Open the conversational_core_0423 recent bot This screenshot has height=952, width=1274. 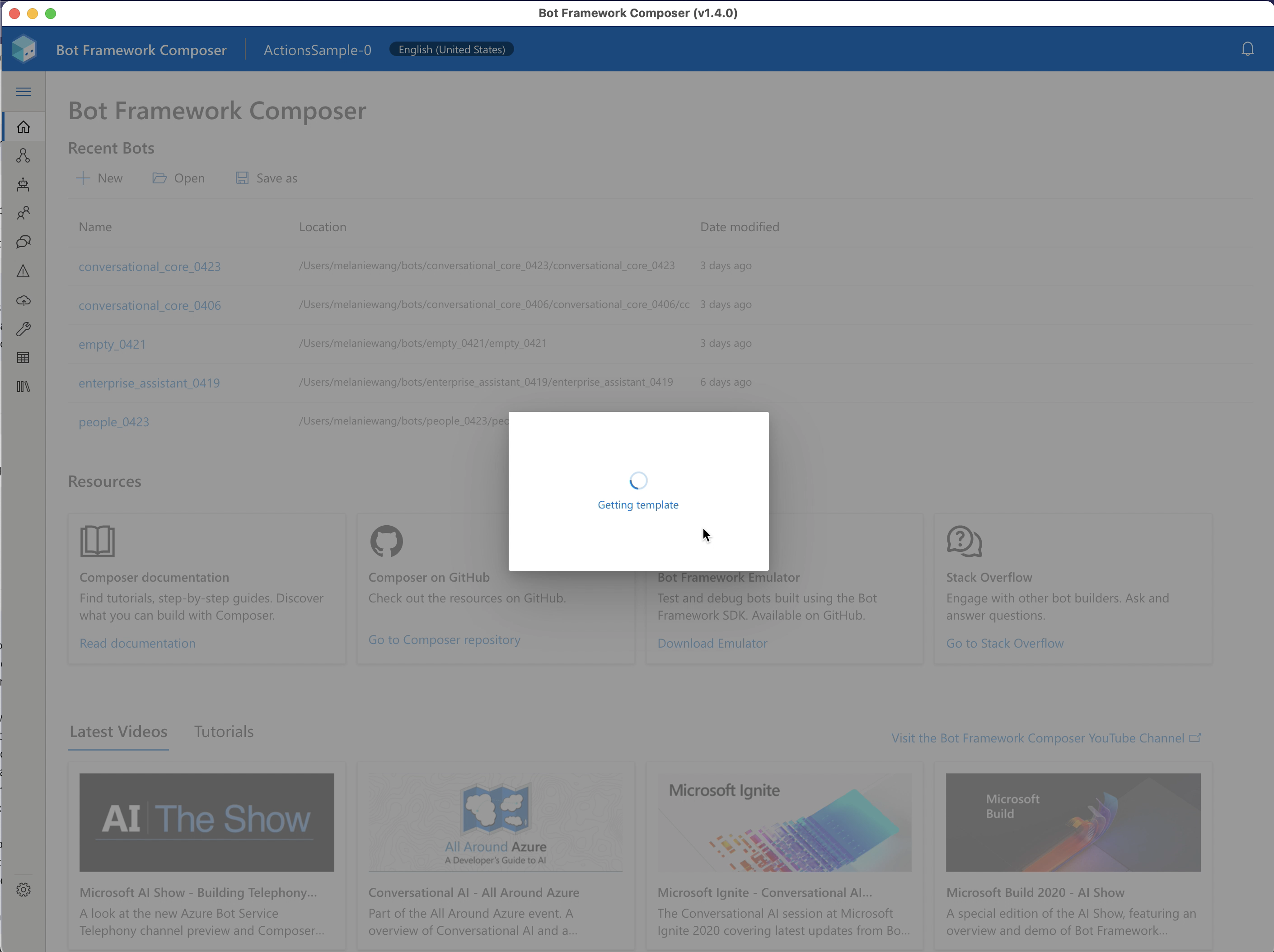[150, 266]
